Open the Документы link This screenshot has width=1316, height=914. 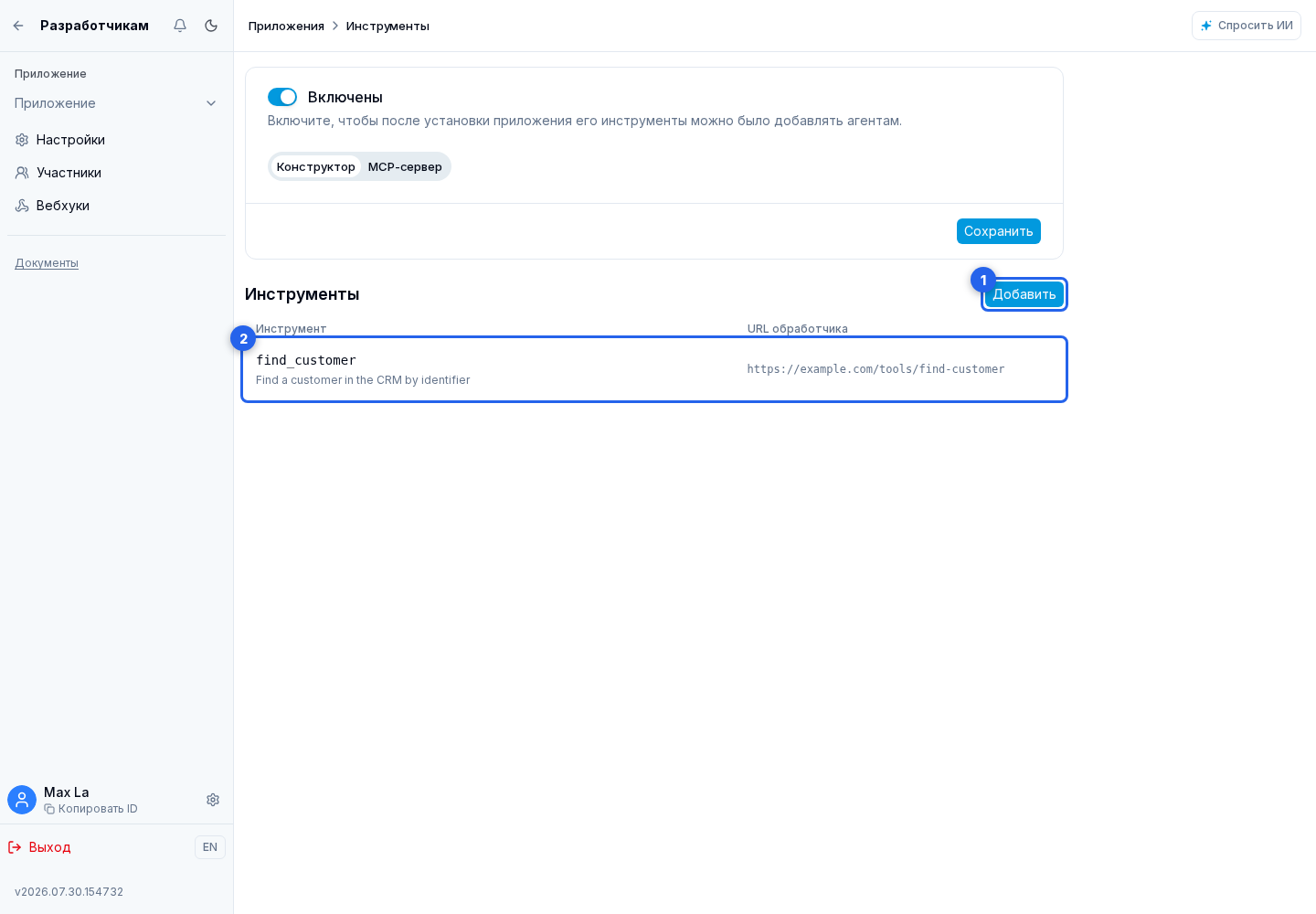[47, 263]
